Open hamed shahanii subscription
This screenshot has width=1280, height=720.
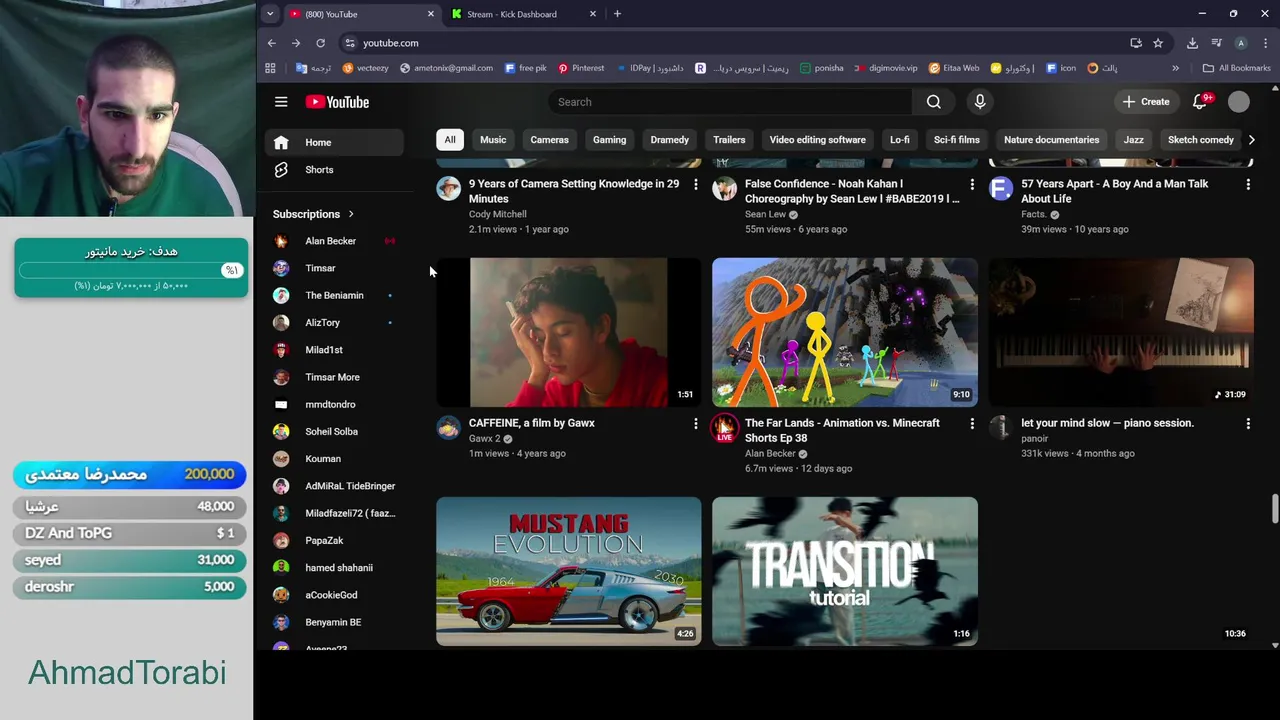[x=334, y=568]
